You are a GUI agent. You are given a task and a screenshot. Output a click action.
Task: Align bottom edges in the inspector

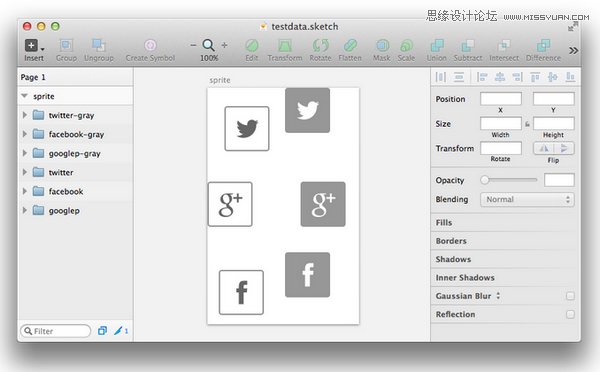pos(570,77)
